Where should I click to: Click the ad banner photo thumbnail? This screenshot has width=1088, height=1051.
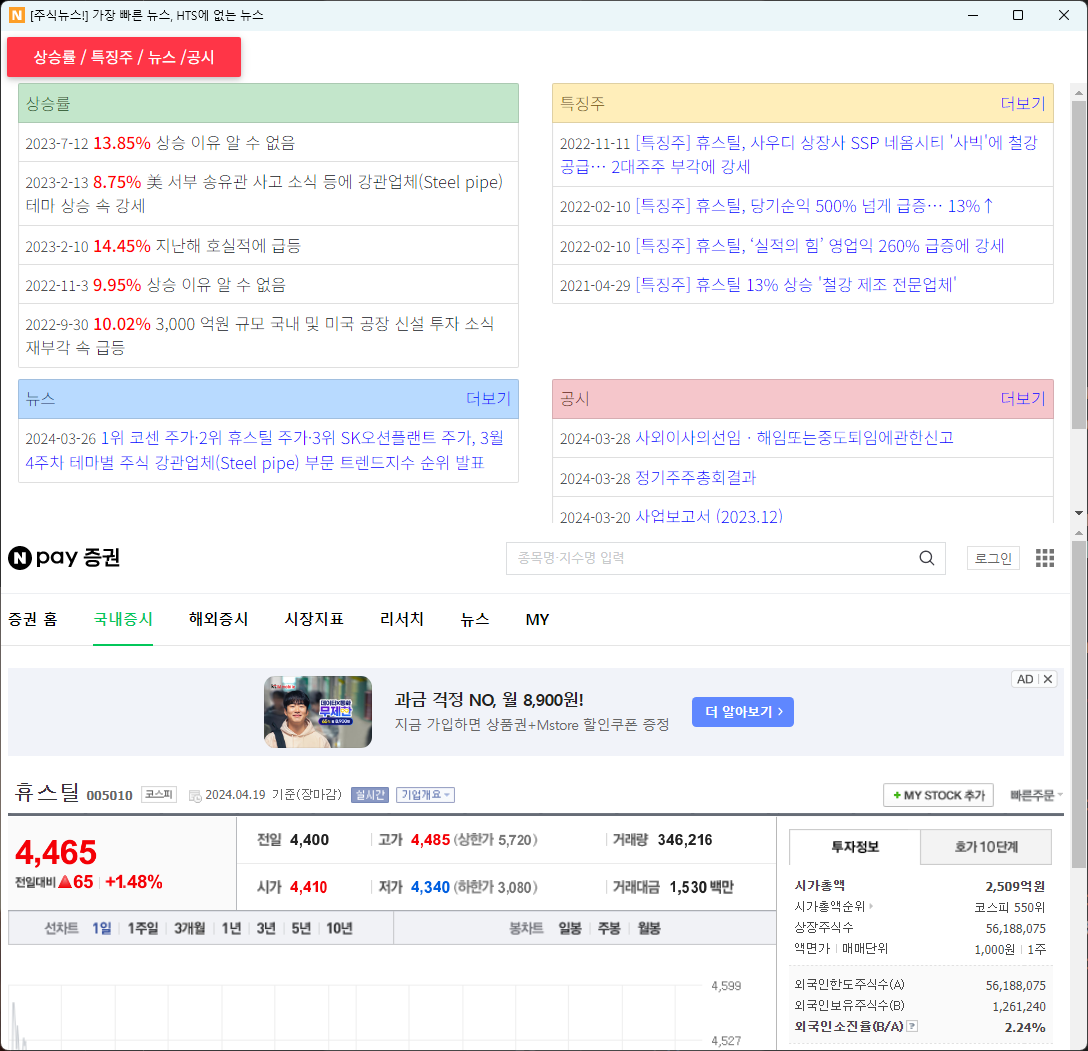tap(318, 712)
